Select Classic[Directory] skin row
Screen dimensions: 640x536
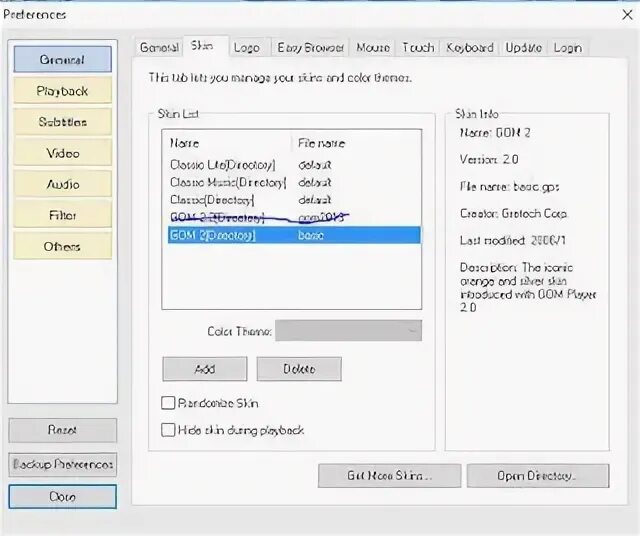pos(294,200)
